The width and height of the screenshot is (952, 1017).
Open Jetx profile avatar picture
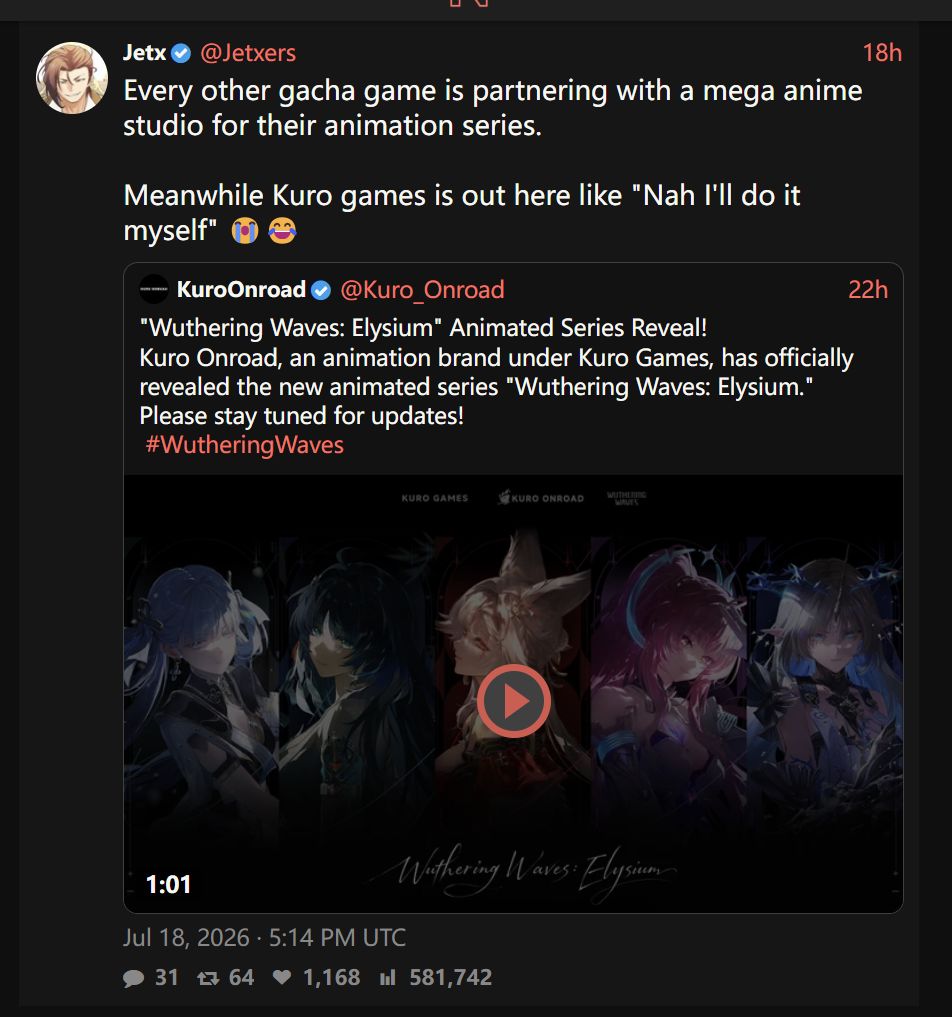tap(71, 78)
